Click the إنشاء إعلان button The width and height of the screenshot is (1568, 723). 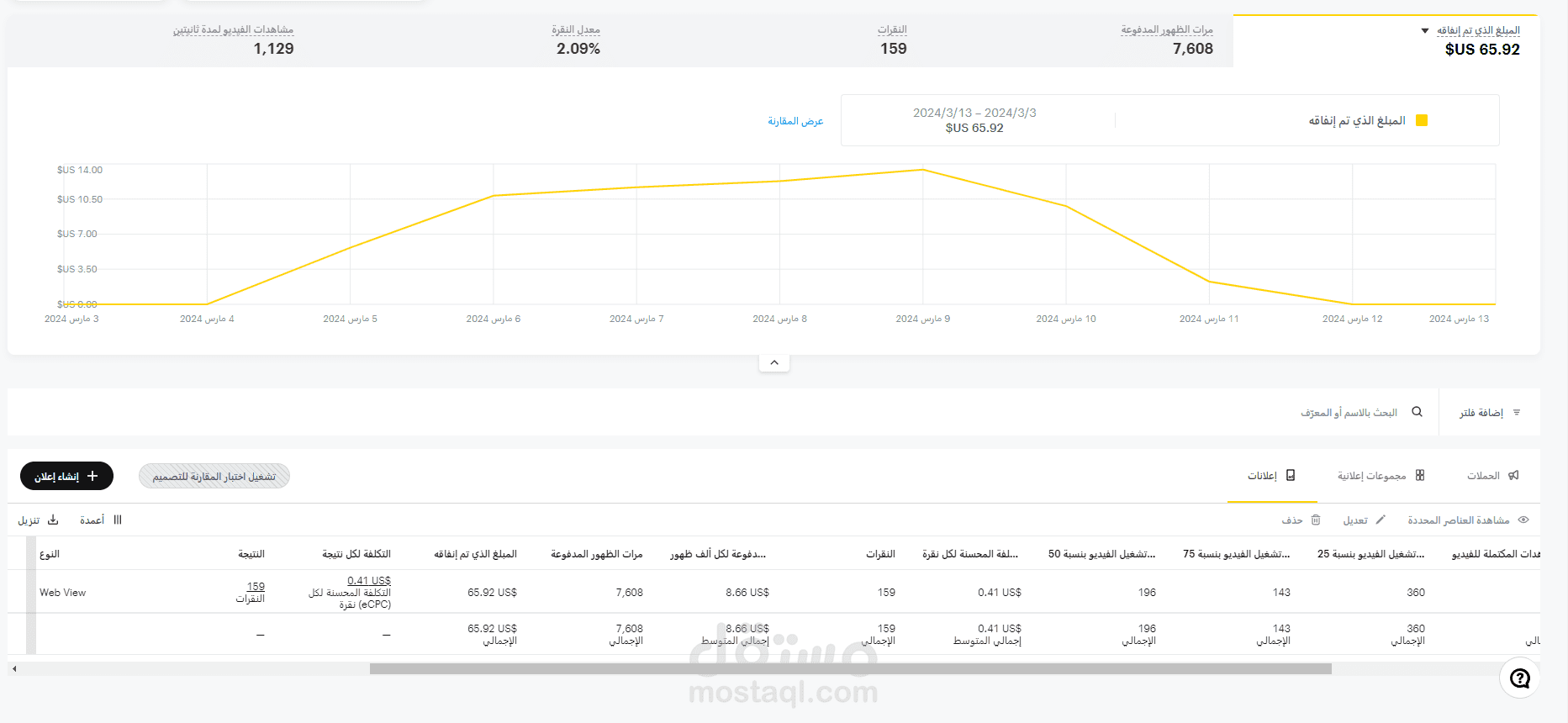click(66, 476)
